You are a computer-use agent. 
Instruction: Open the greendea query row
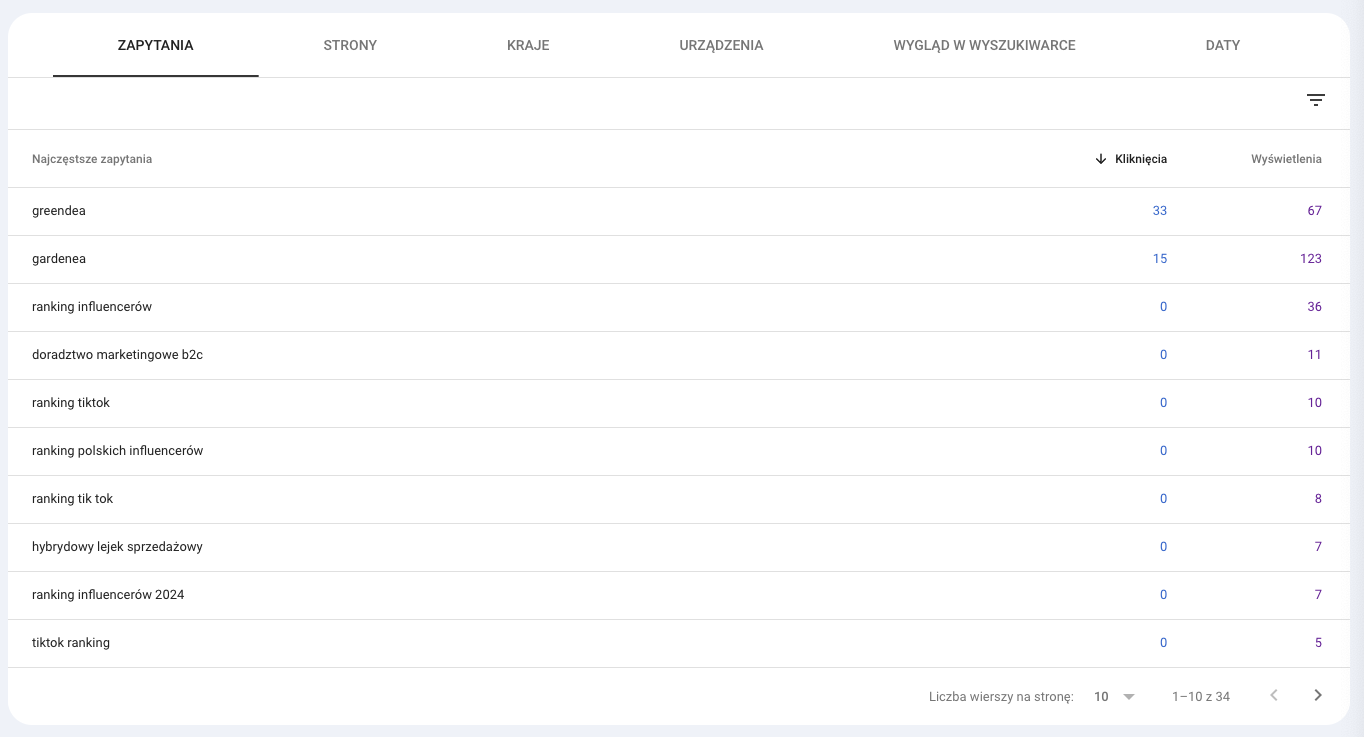[x=59, y=211]
